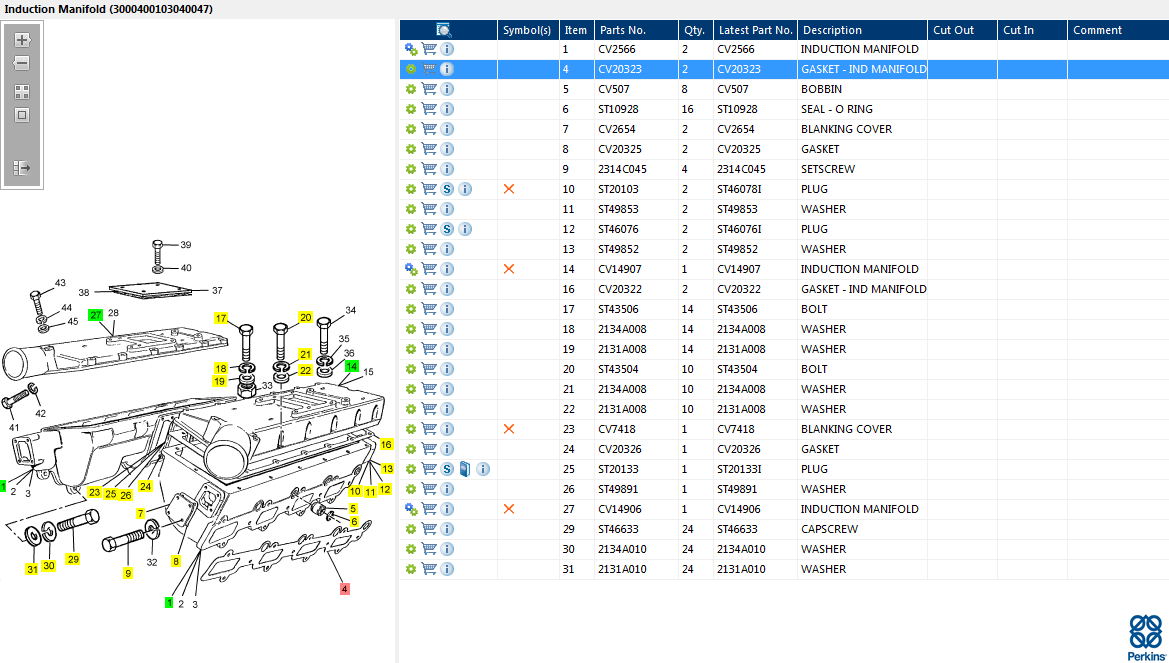Open the book icon for item 25 PLUG
Image resolution: width=1169 pixels, height=663 pixels.
465,469
